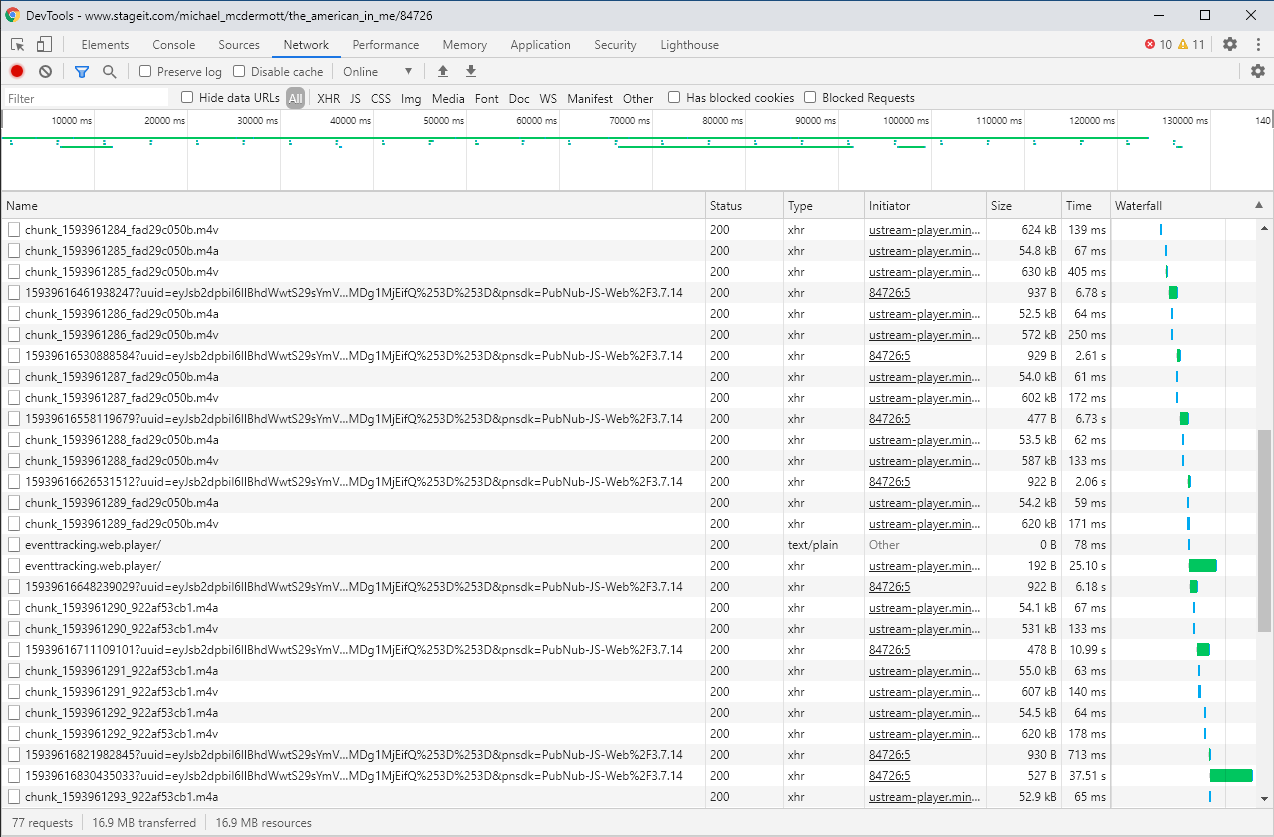Check Hide data URLs
The width and height of the screenshot is (1274, 837).
tap(187, 97)
